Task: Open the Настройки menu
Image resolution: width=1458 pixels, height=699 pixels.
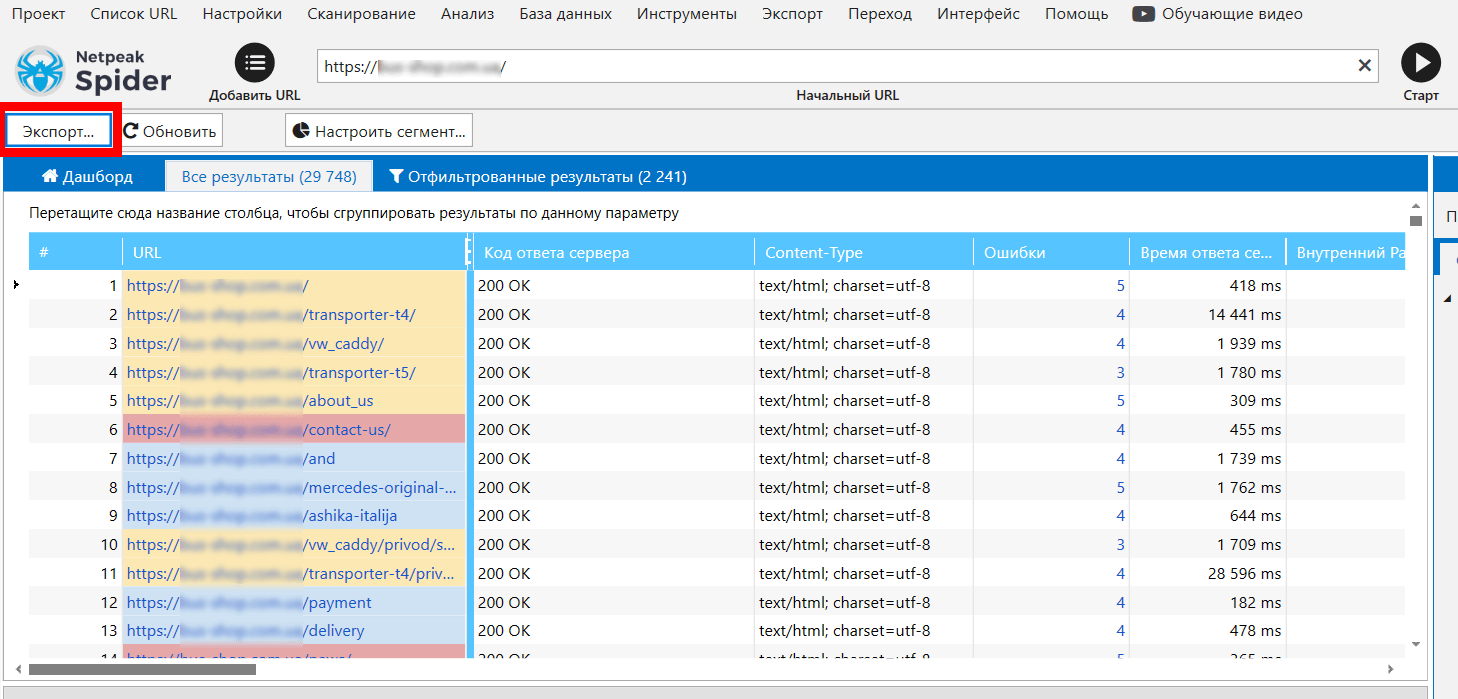Action: (242, 14)
